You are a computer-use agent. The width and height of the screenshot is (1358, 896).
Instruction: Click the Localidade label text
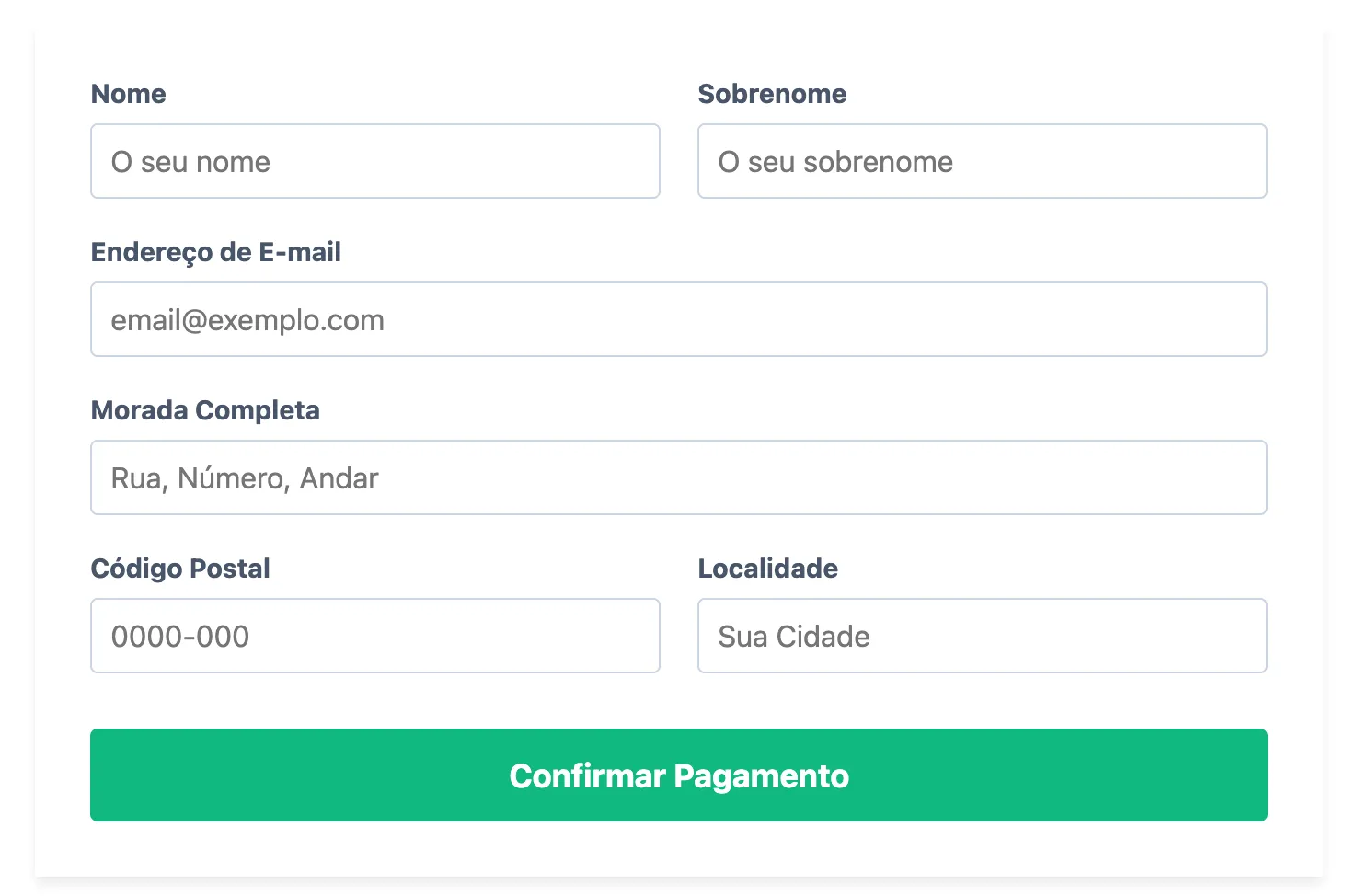click(x=768, y=569)
